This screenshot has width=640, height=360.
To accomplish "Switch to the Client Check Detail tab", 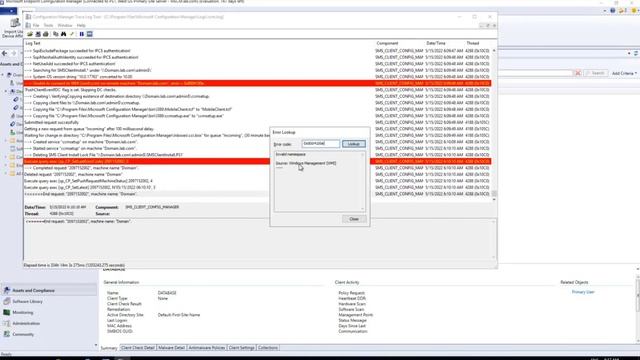I will coord(138,348).
